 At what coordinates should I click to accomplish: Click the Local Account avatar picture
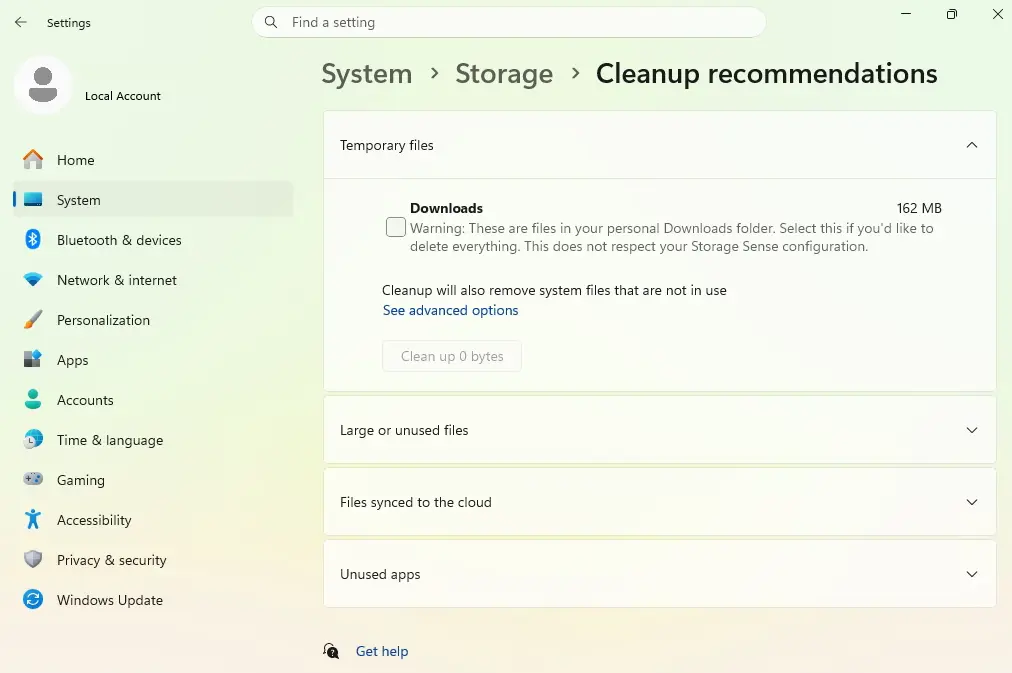[x=43, y=85]
